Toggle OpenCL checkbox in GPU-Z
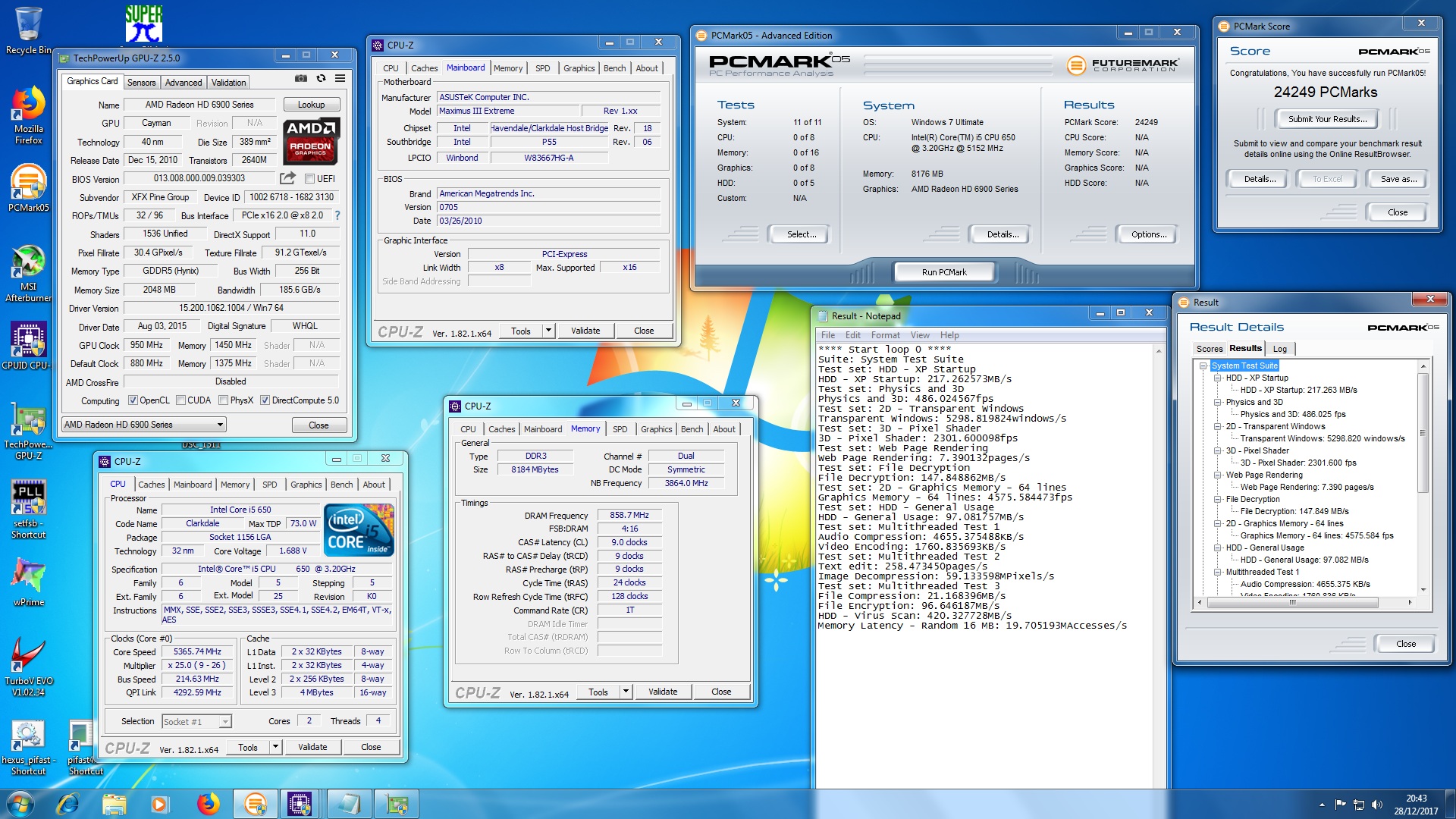Viewport: 1456px width, 819px height. [x=133, y=400]
